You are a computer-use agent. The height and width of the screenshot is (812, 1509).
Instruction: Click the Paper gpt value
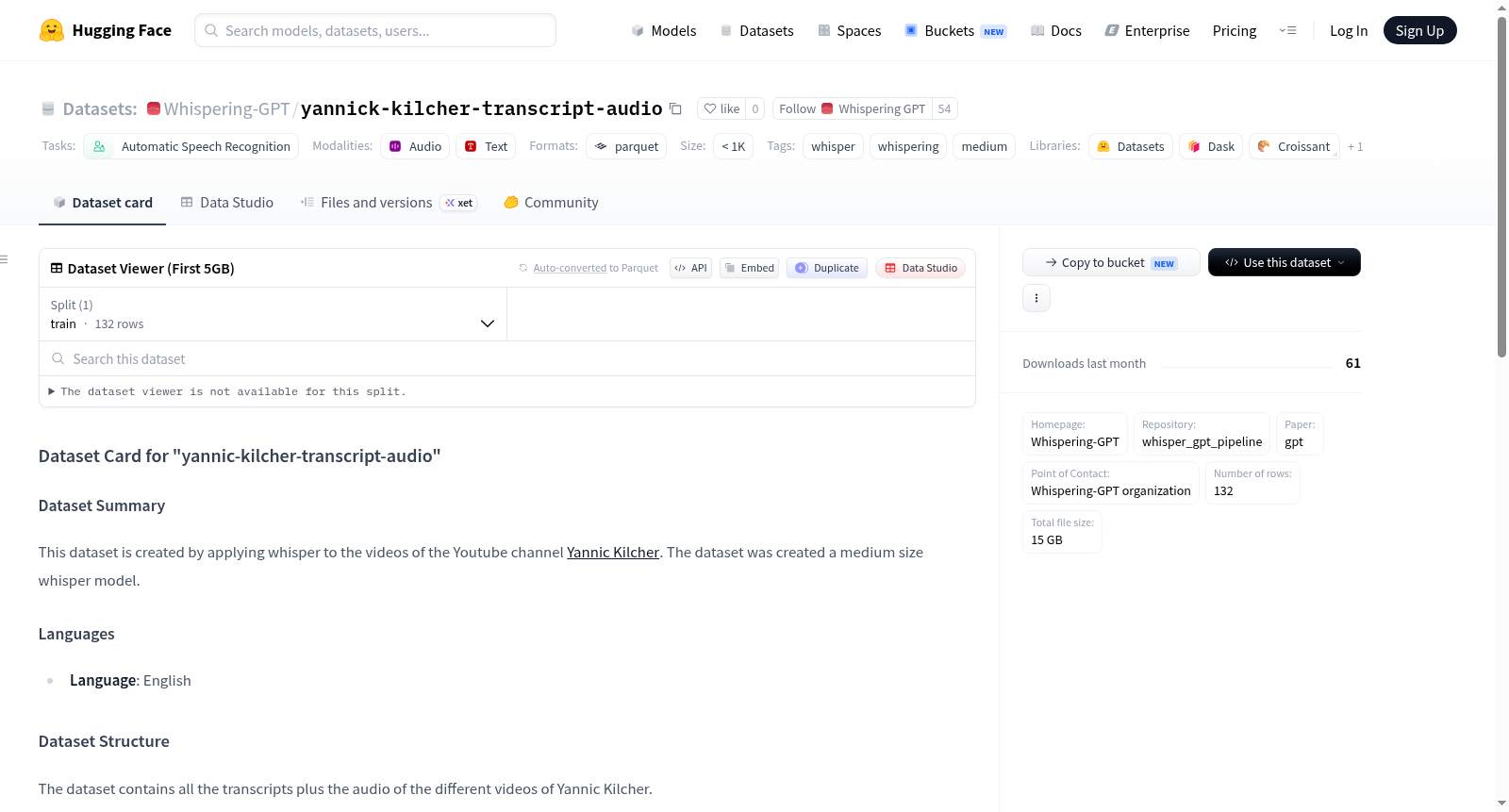pyautogui.click(x=1294, y=441)
